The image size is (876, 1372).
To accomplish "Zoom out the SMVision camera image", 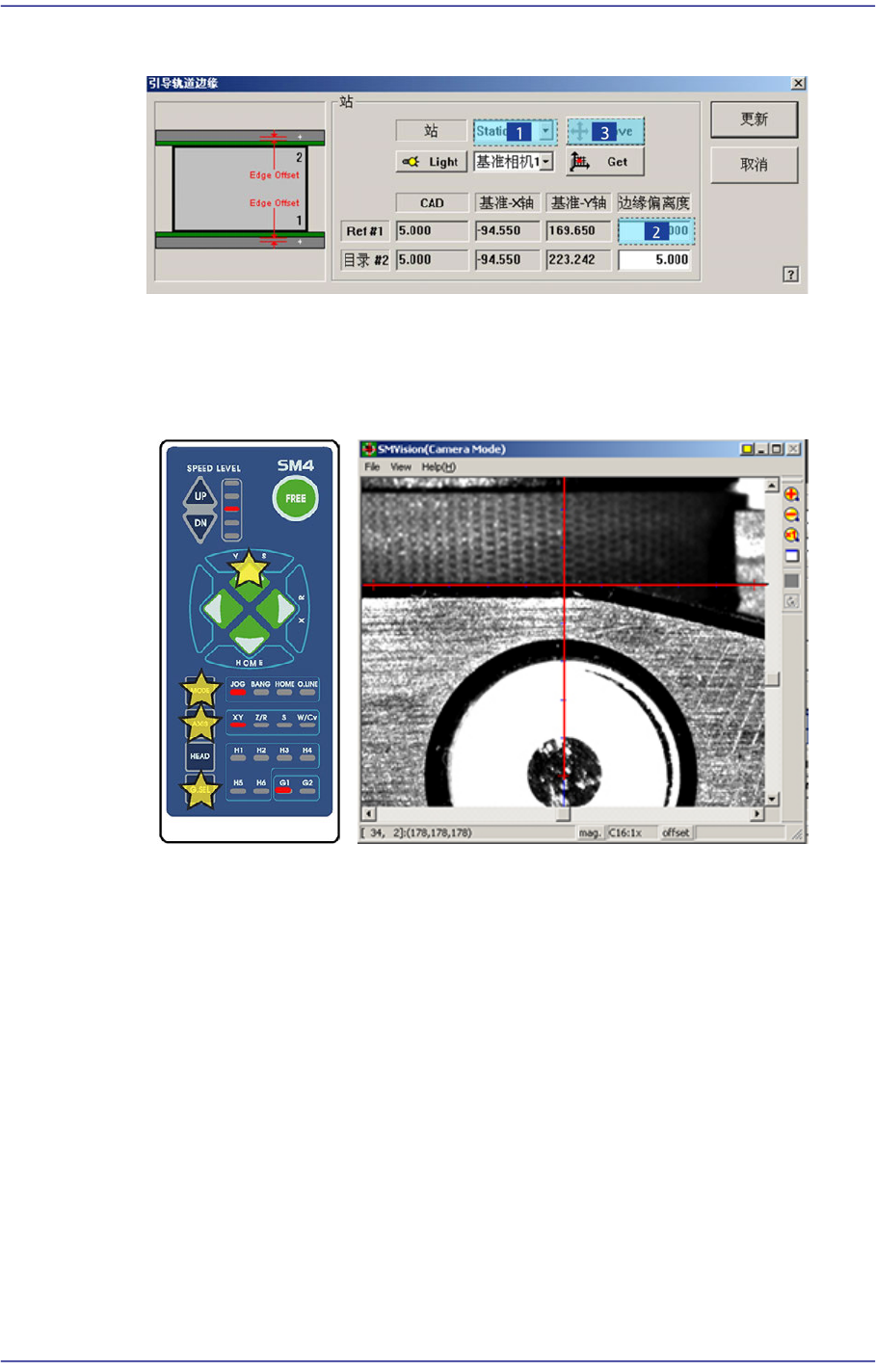I will click(791, 514).
